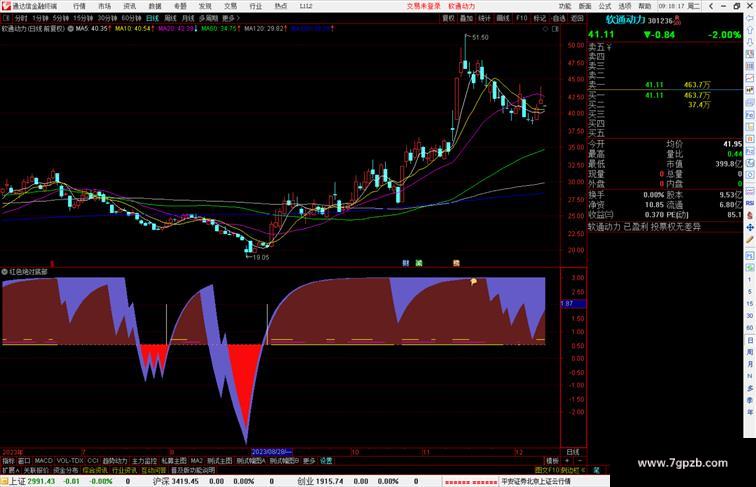Click the 上证 index in status bar
Viewport: 756px width, 487px height.
[18, 481]
